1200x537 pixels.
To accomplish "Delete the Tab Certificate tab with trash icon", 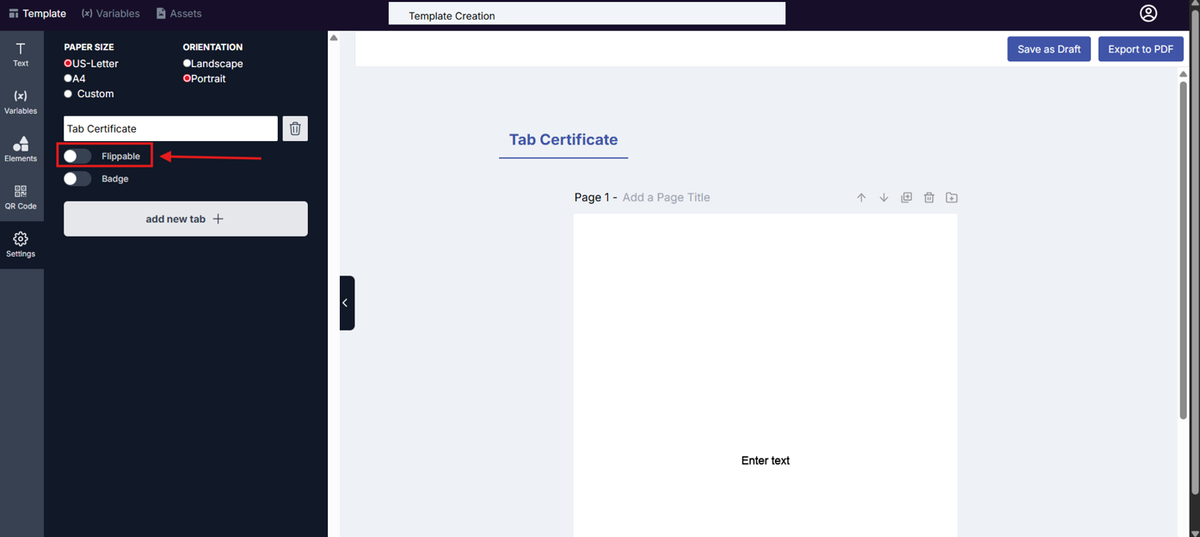I will point(295,129).
